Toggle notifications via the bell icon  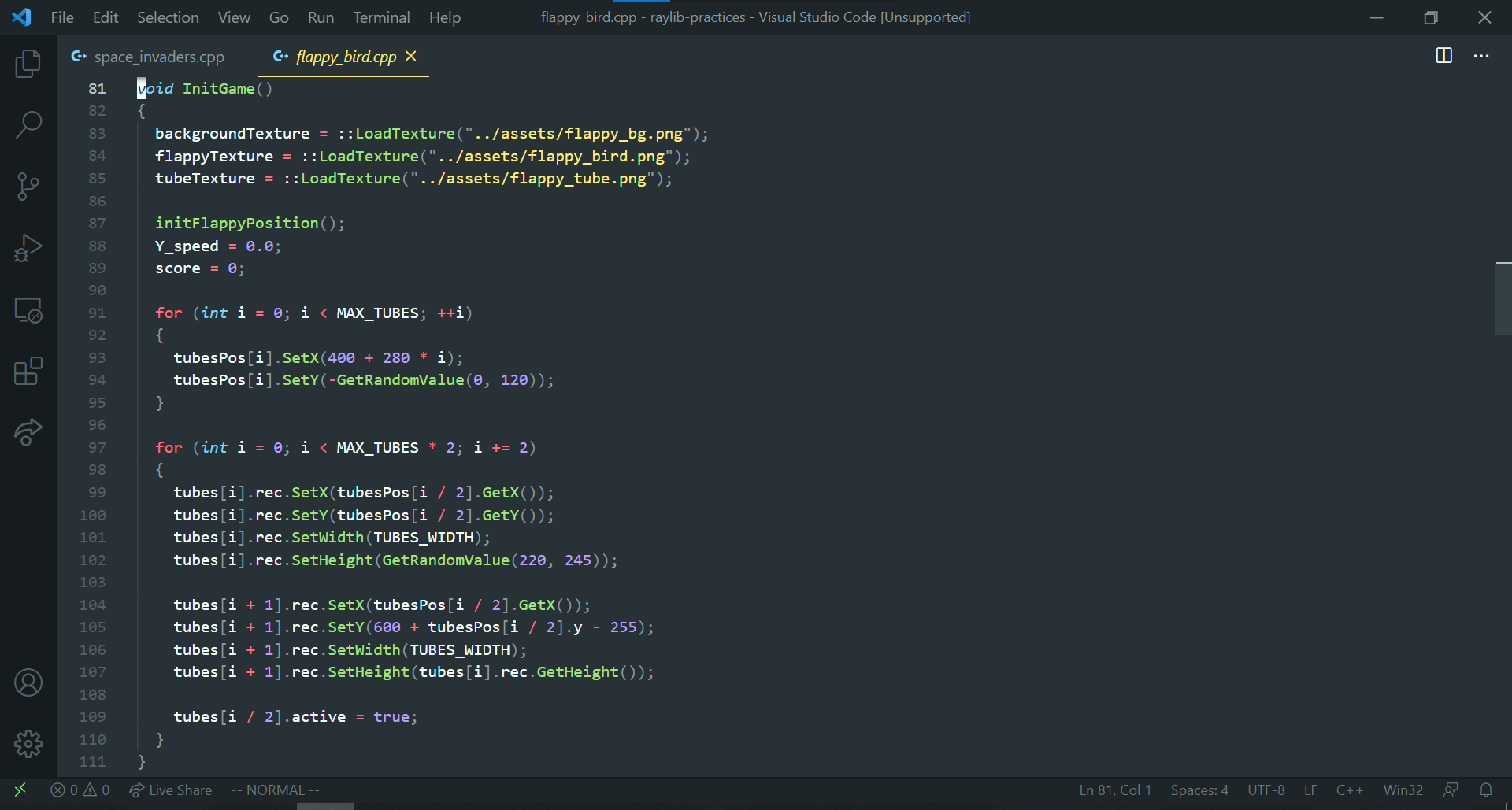pos(1487,790)
